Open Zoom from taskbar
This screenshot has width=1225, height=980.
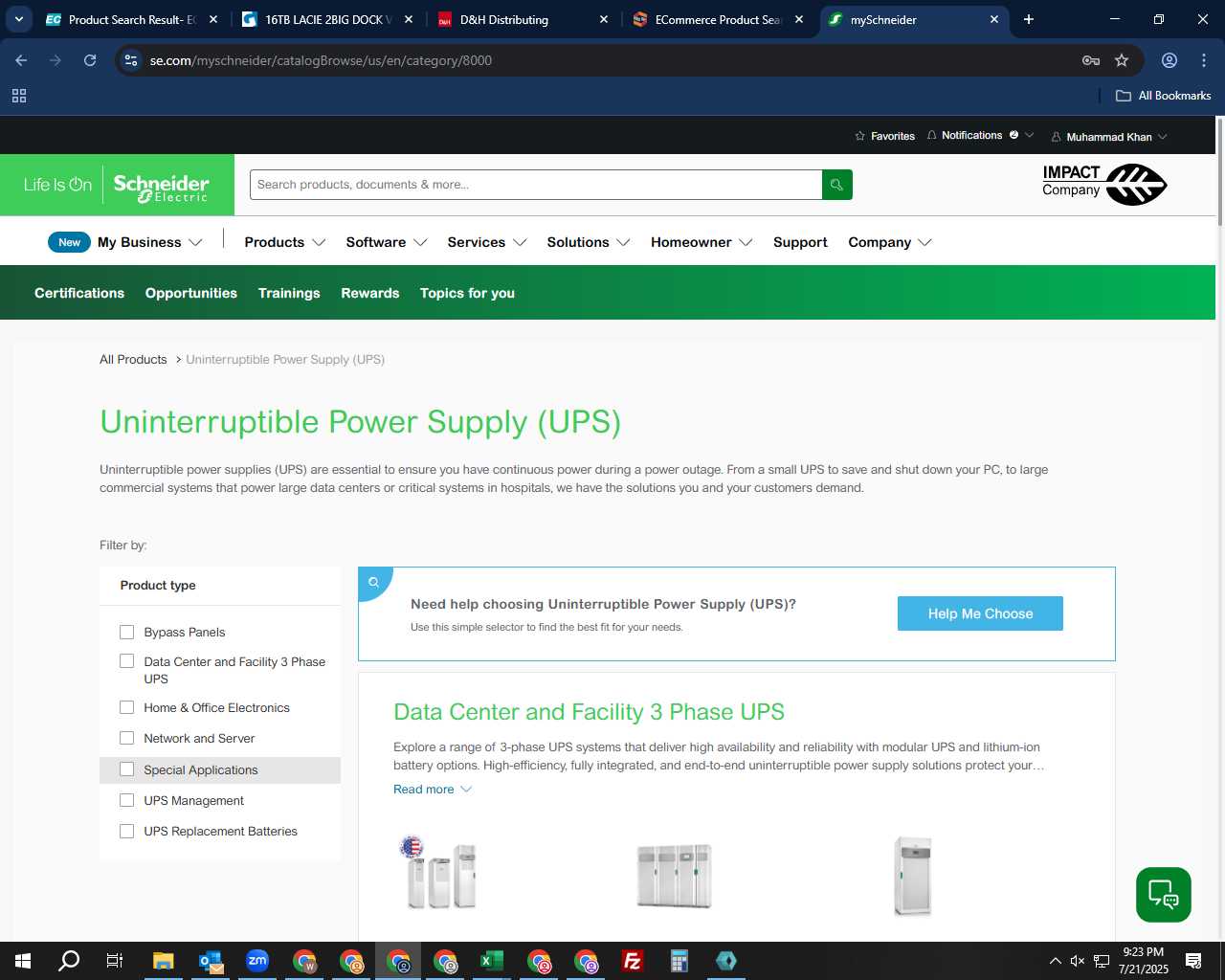point(256,961)
